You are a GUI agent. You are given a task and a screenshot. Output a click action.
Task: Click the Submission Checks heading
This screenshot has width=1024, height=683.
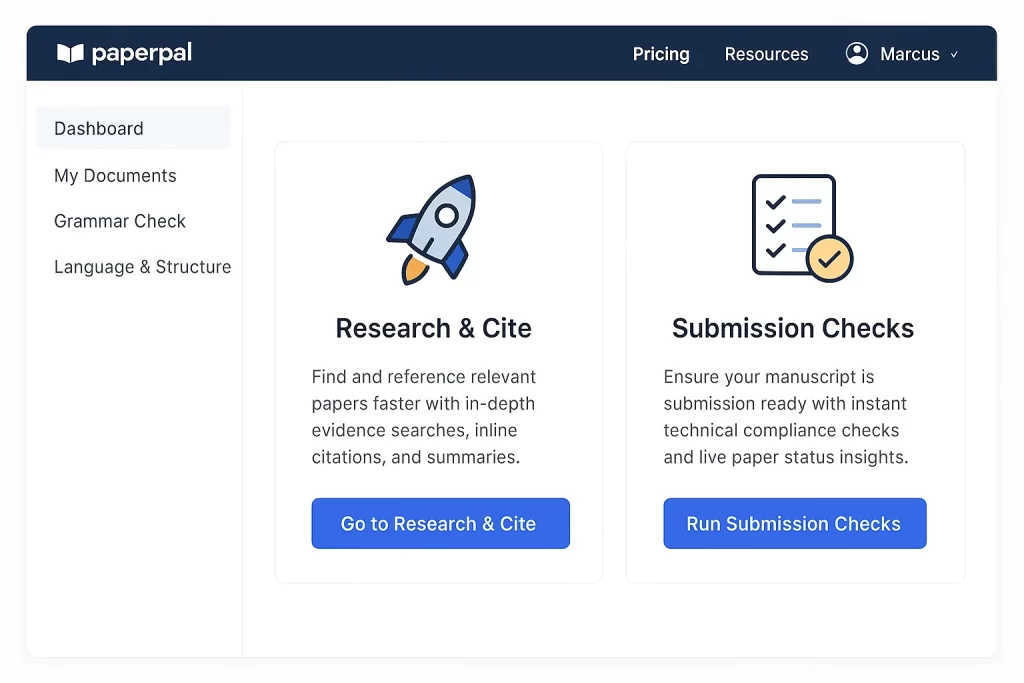coord(793,328)
